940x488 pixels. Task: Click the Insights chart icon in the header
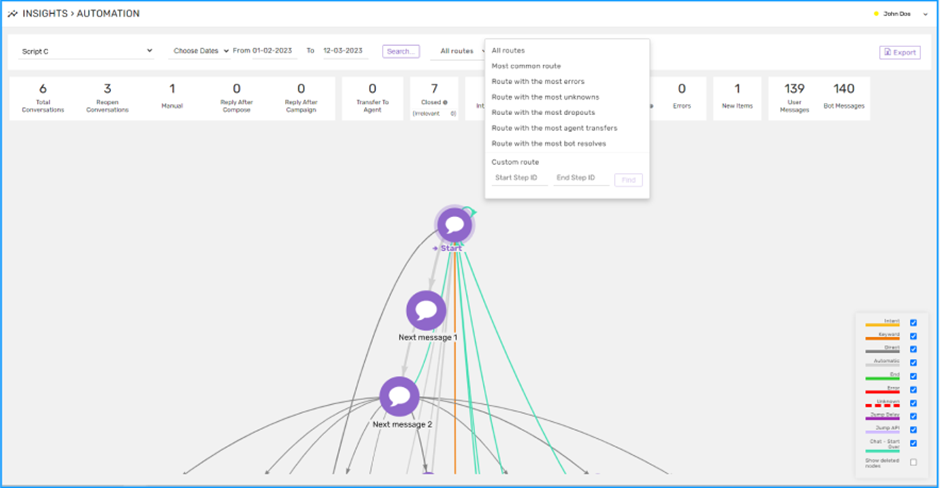13,14
